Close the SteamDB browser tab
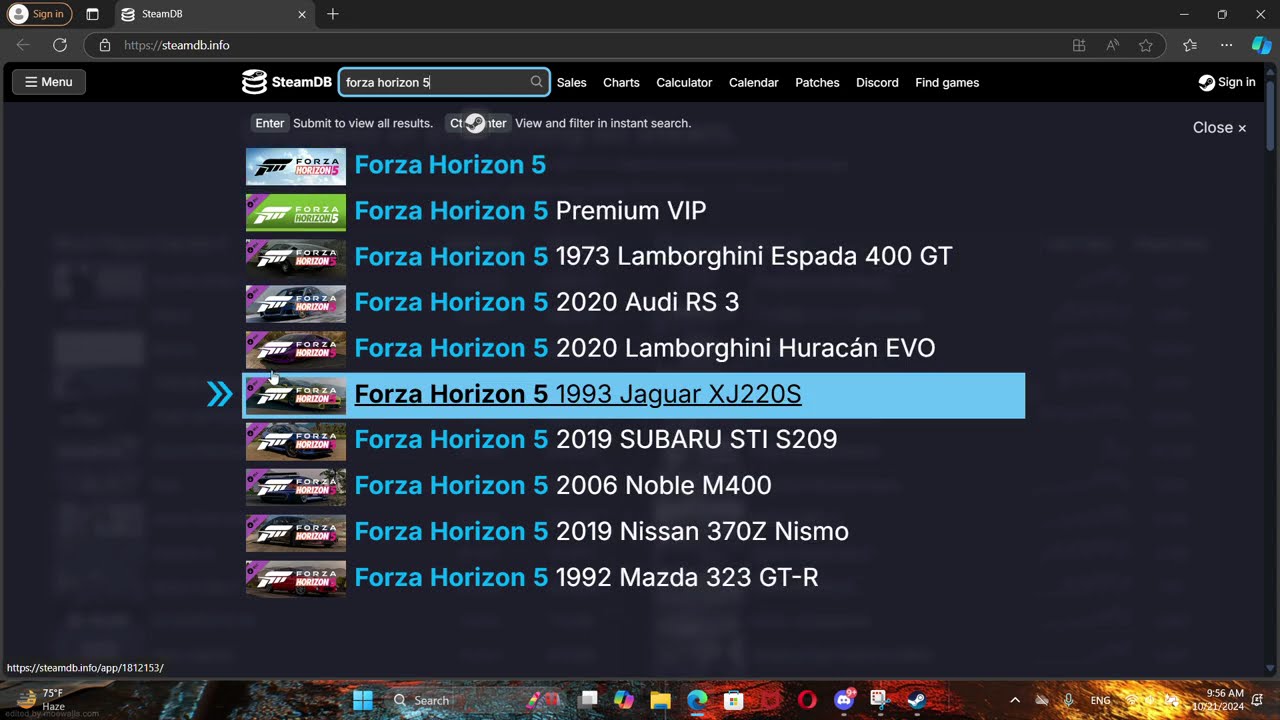Viewport: 1280px width, 720px height. pyautogui.click(x=302, y=14)
